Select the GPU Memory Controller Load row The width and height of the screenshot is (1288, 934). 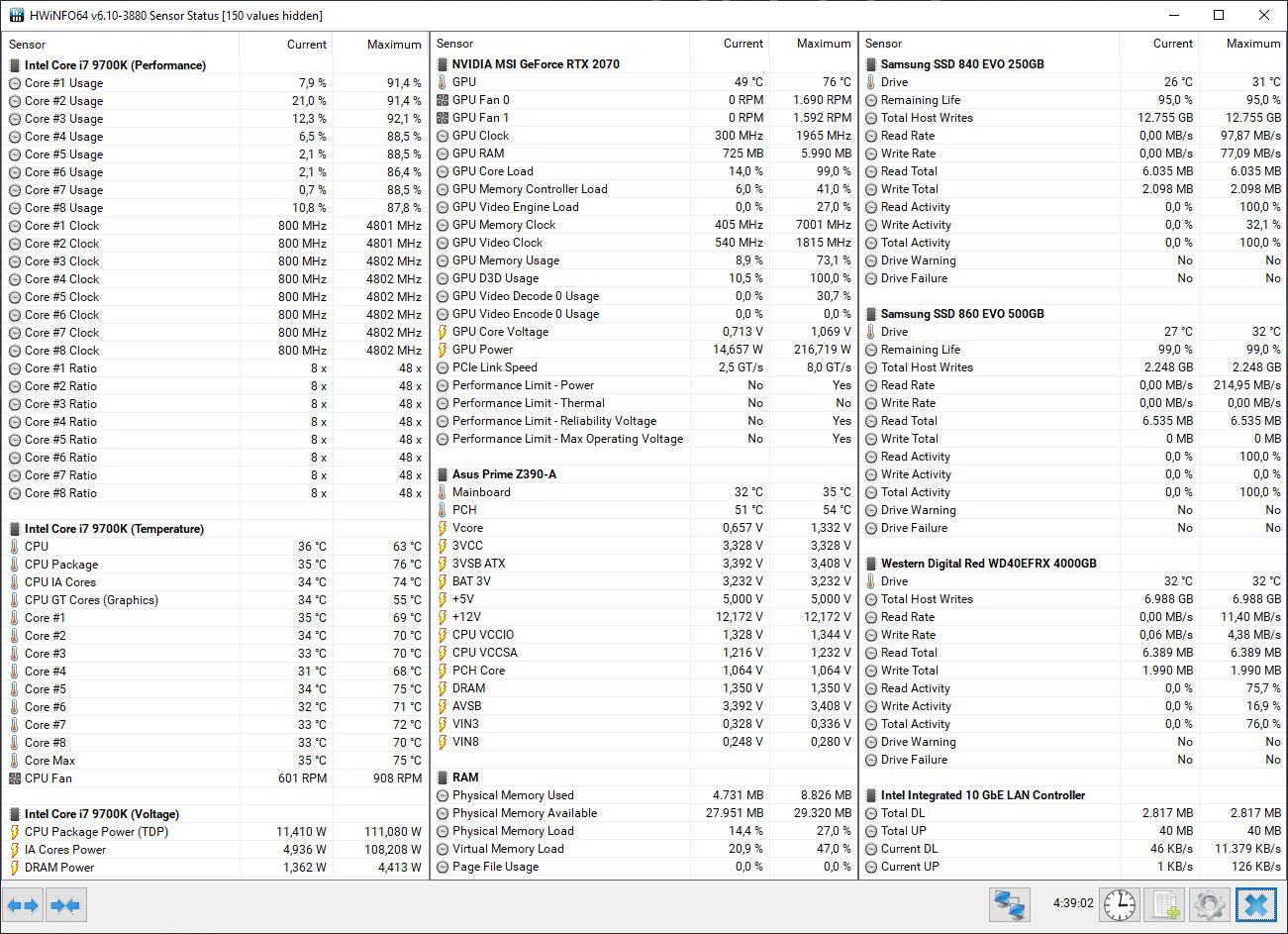point(644,189)
